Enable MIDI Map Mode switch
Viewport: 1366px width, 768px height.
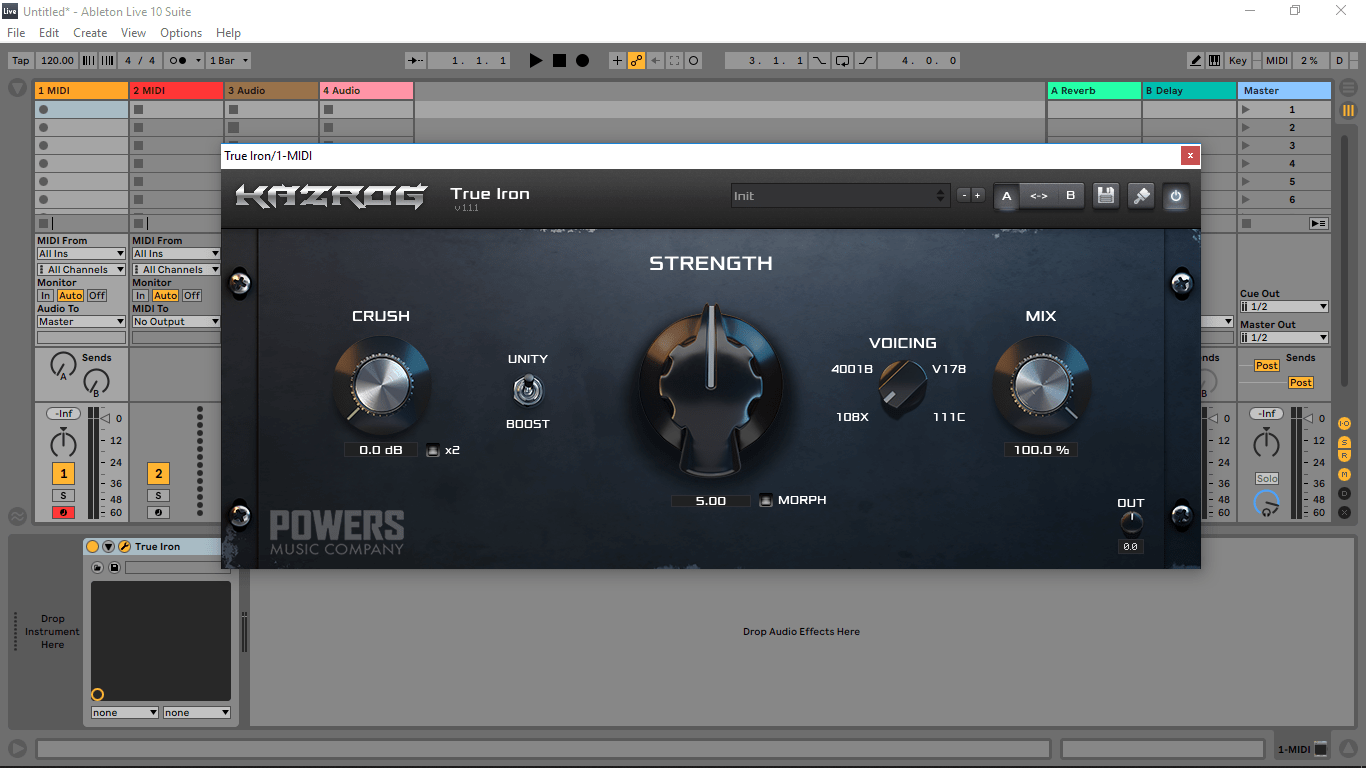tap(1277, 60)
